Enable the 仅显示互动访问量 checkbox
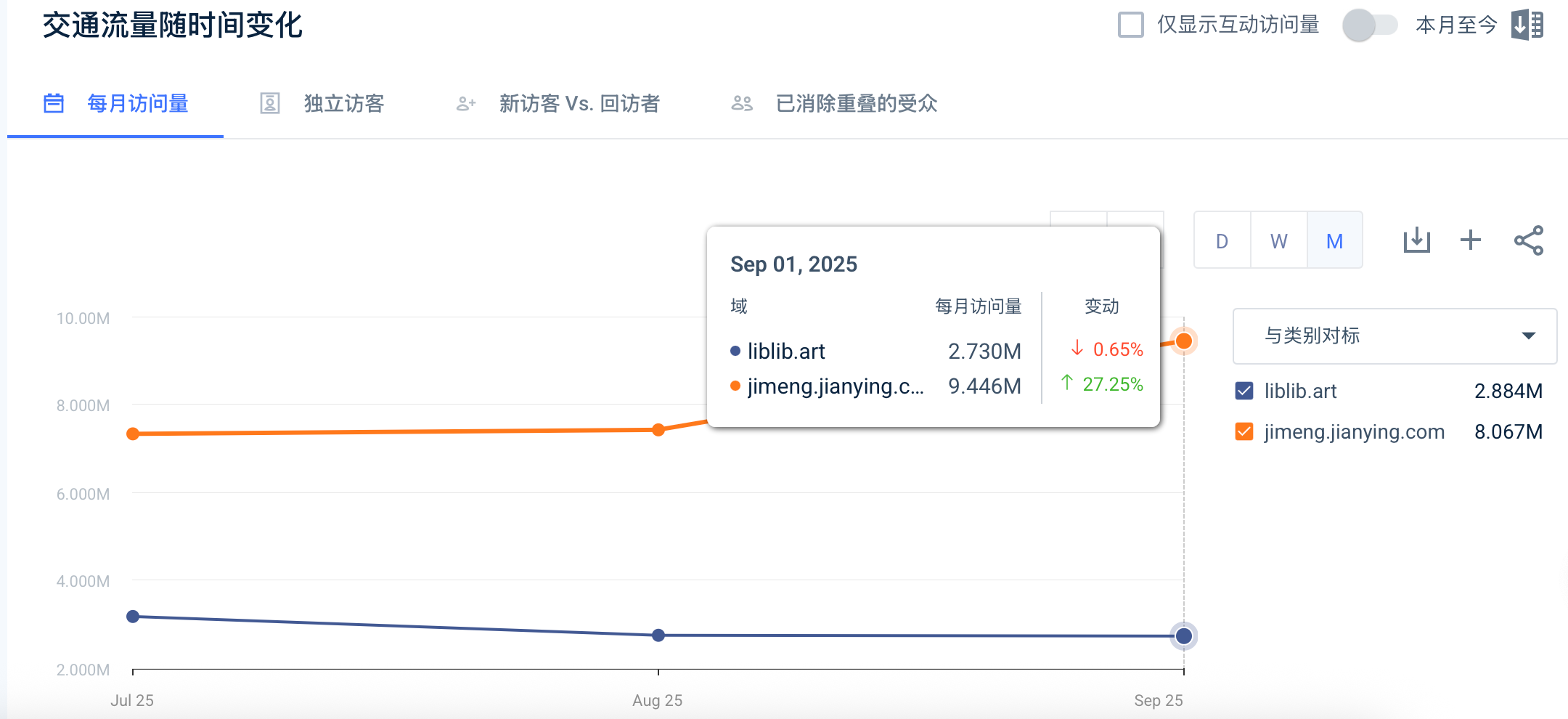 [1130, 25]
